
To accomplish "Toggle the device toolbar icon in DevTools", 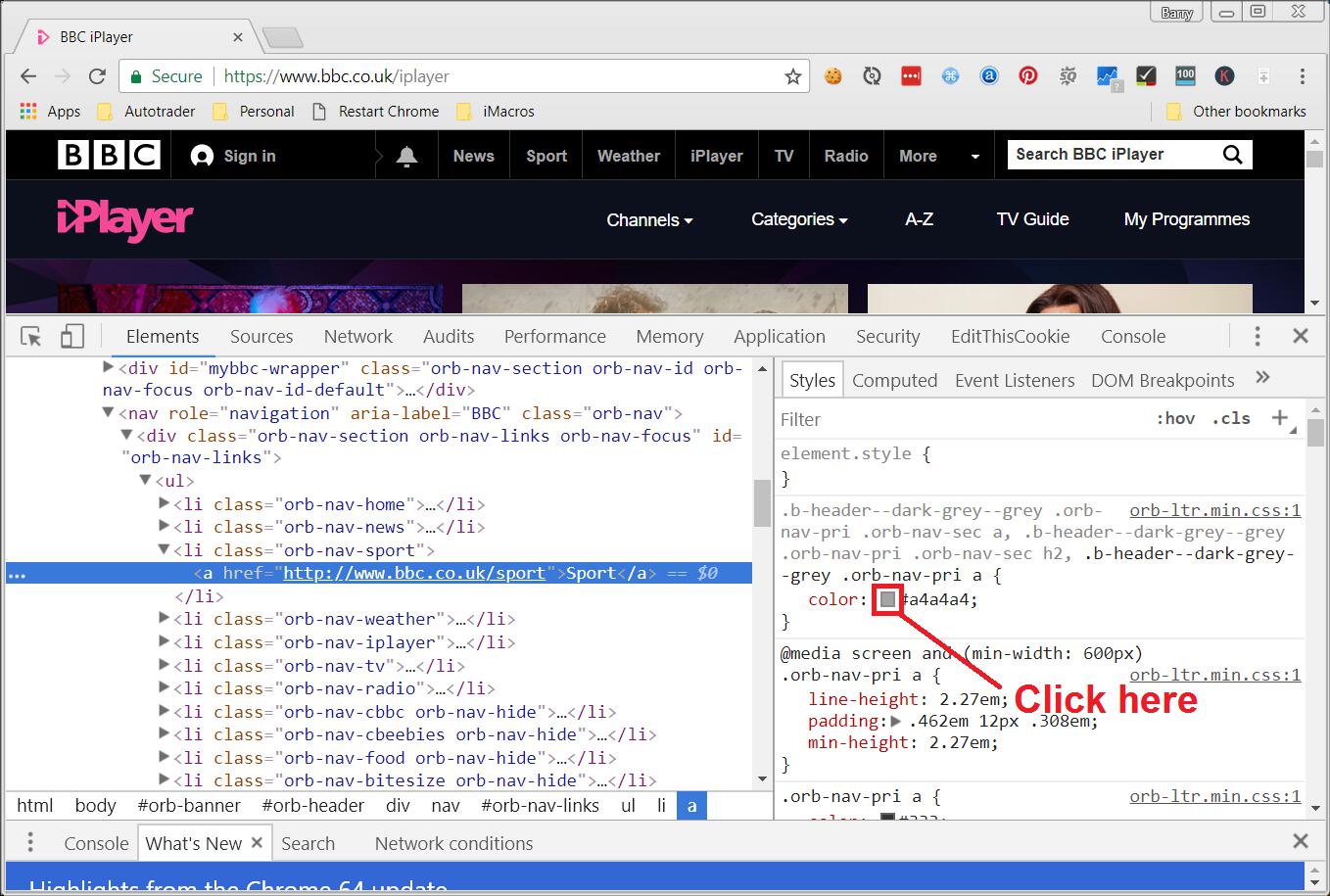I will (71, 337).
